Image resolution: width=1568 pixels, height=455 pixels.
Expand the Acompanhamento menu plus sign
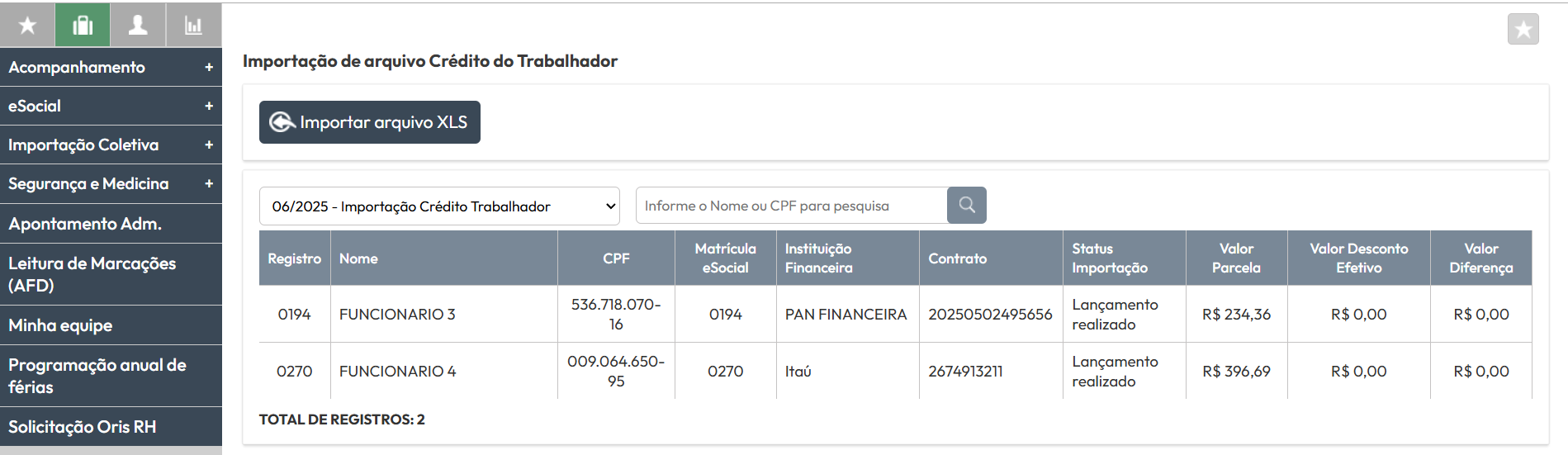coord(209,68)
